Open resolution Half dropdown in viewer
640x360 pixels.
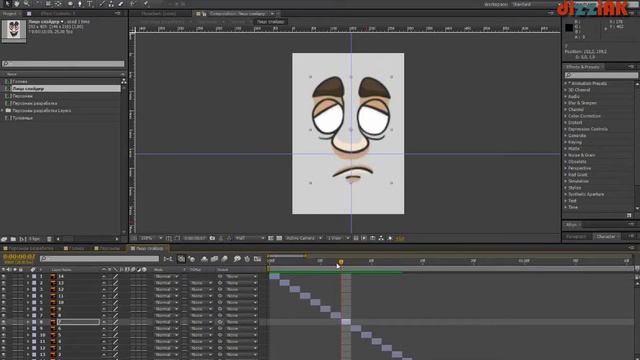point(249,238)
